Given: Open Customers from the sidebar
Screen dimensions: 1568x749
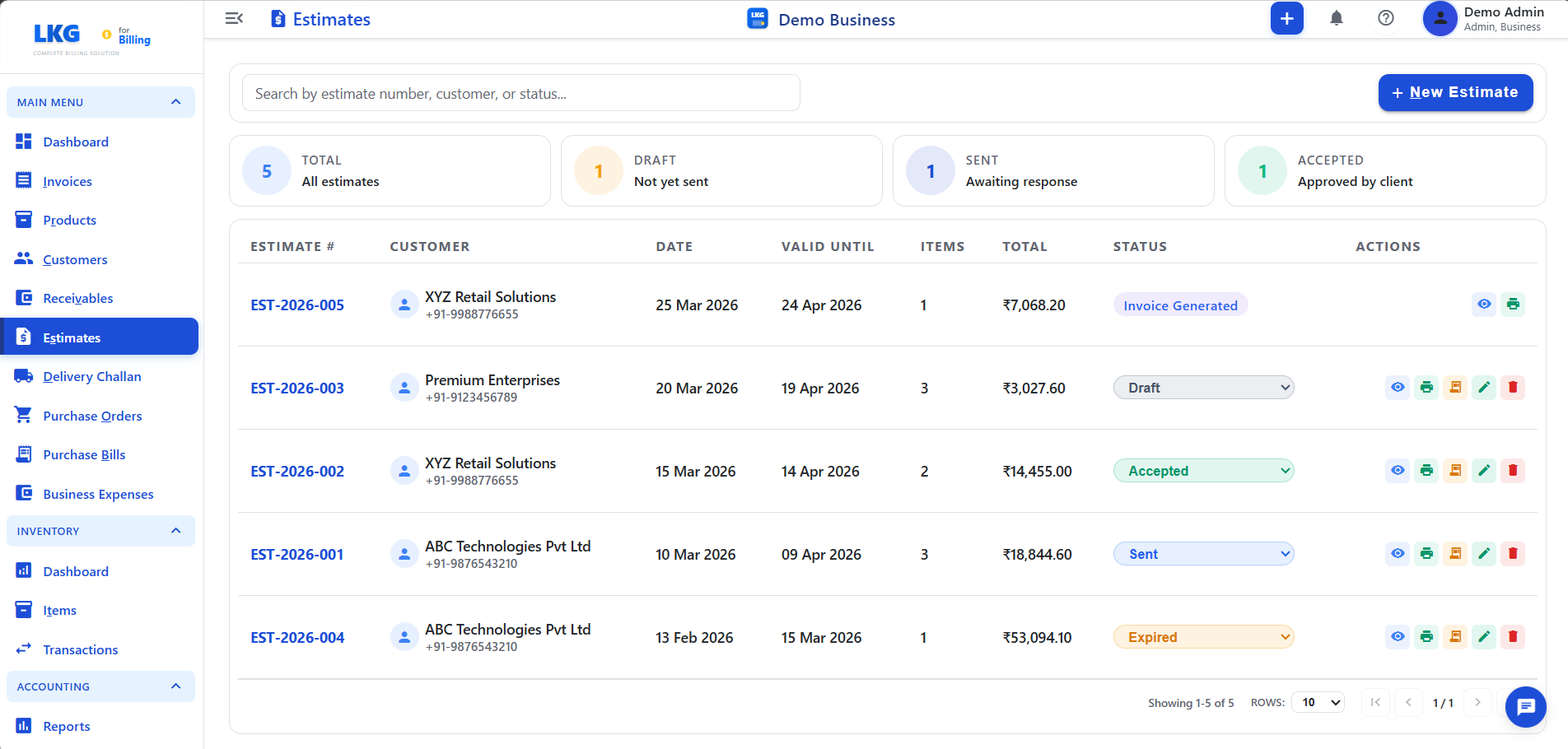Looking at the screenshot, I should pyautogui.click(x=99, y=259).
